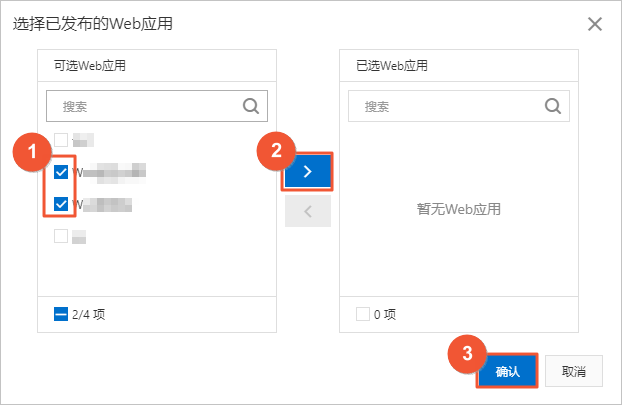Move selected apps right with blue arrow
622x405 pixels.
click(307, 171)
